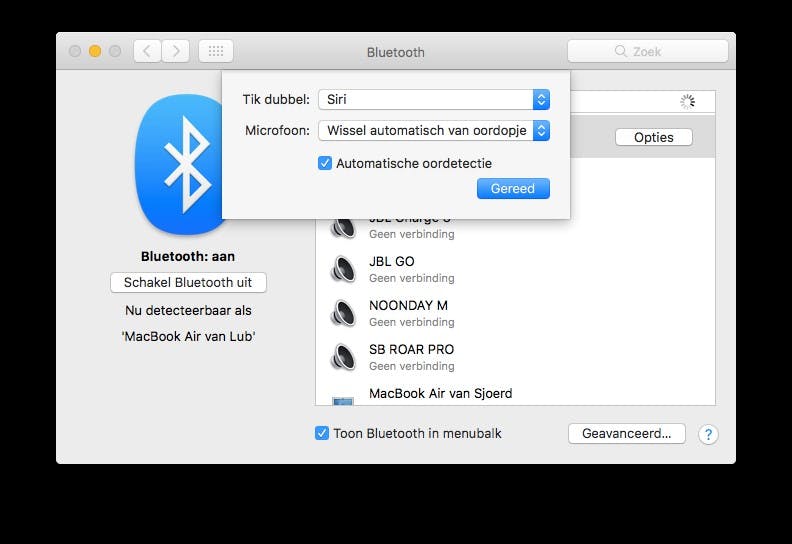Click the 'Geen verbinding' status under JBL GO
792x544 pixels.
click(412, 278)
